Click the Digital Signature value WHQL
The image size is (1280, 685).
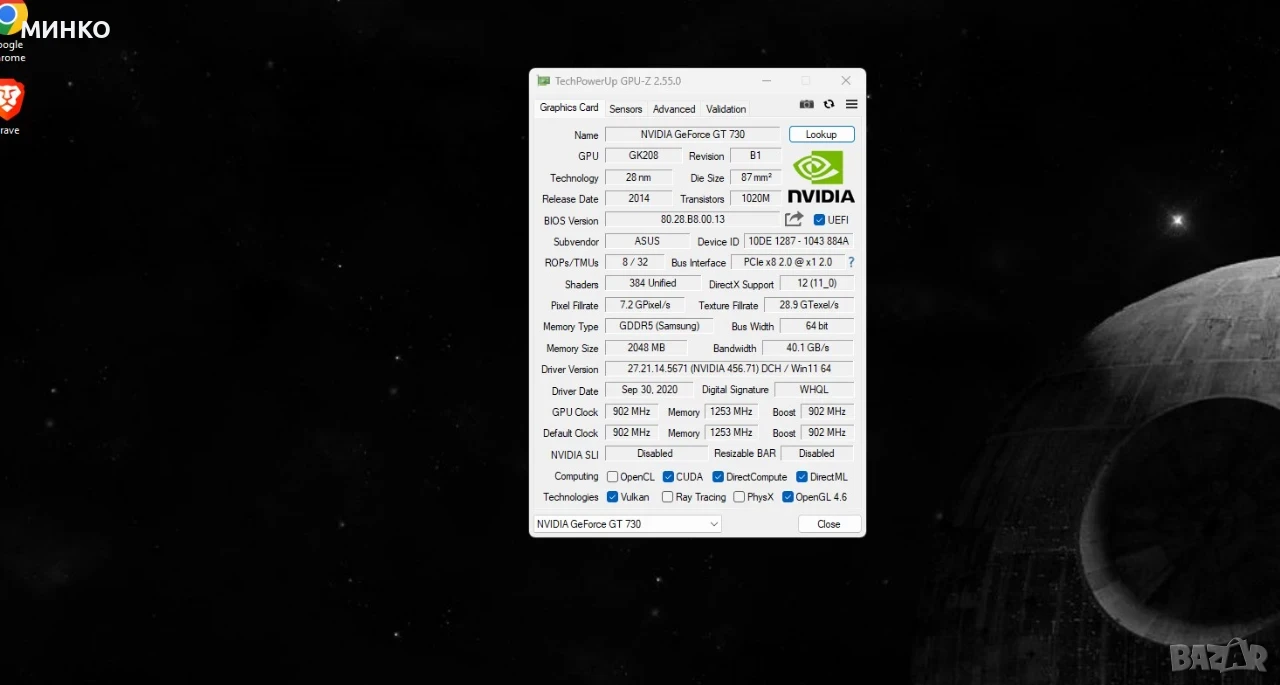tap(814, 390)
